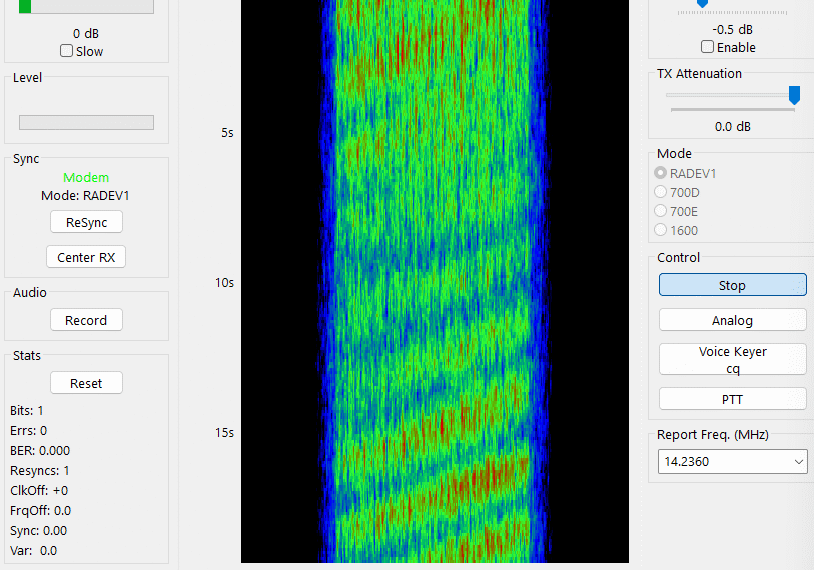The width and height of the screenshot is (814, 570).
Task: Click the Stop control button
Action: pyautogui.click(x=732, y=285)
